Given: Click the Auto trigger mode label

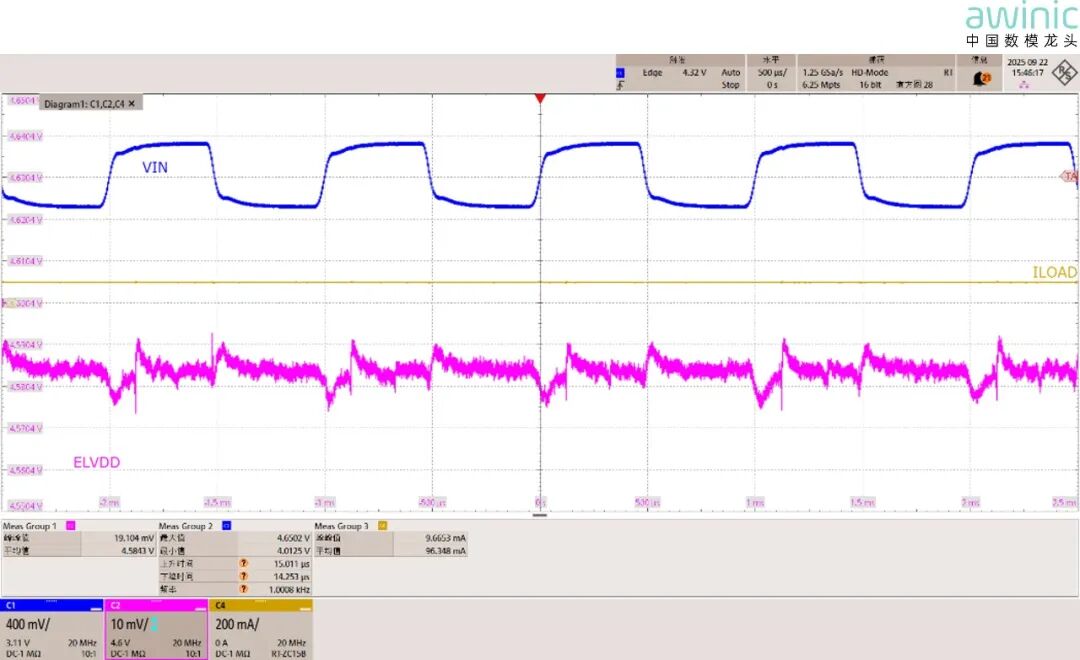Looking at the screenshot, I should (731, 72).
